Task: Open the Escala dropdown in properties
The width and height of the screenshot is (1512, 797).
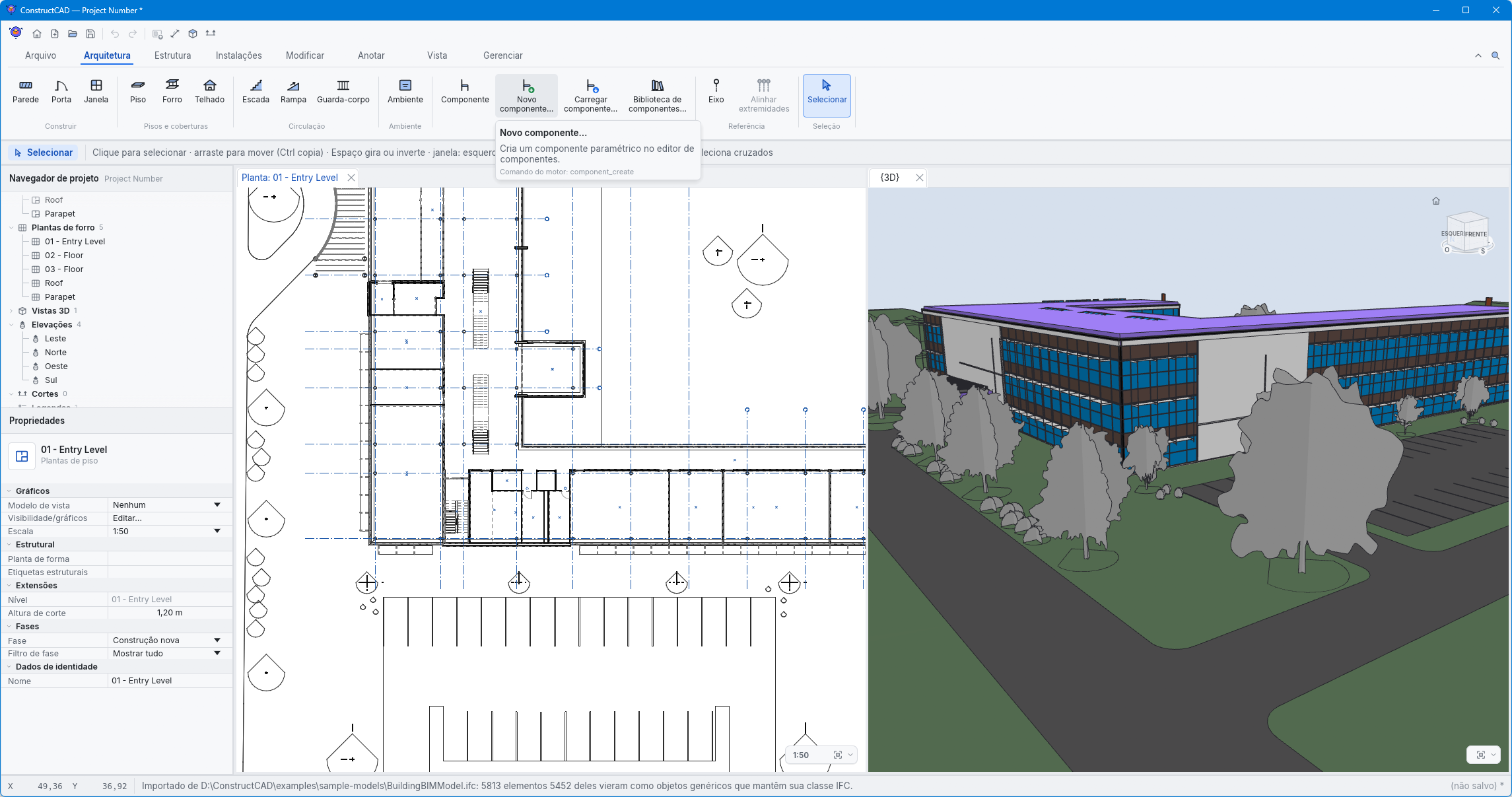Action: point(170,531)
